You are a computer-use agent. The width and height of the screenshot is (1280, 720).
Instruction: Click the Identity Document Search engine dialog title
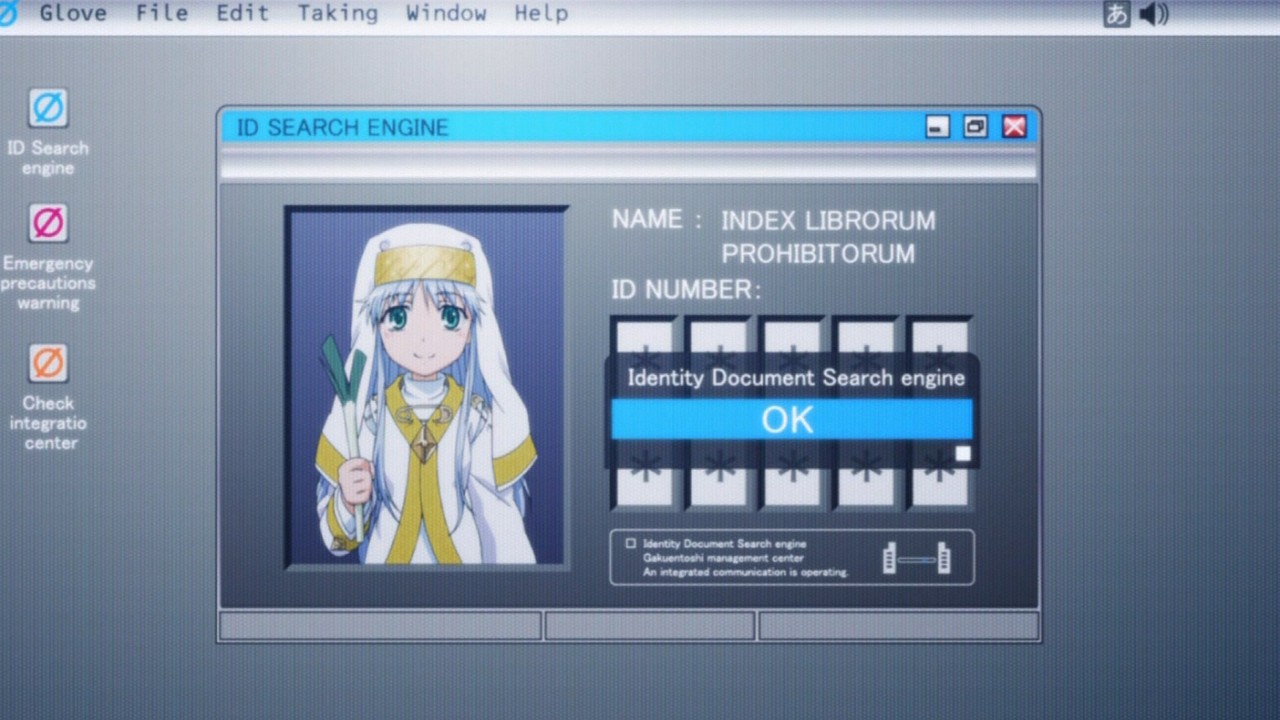tap(796, 378)
